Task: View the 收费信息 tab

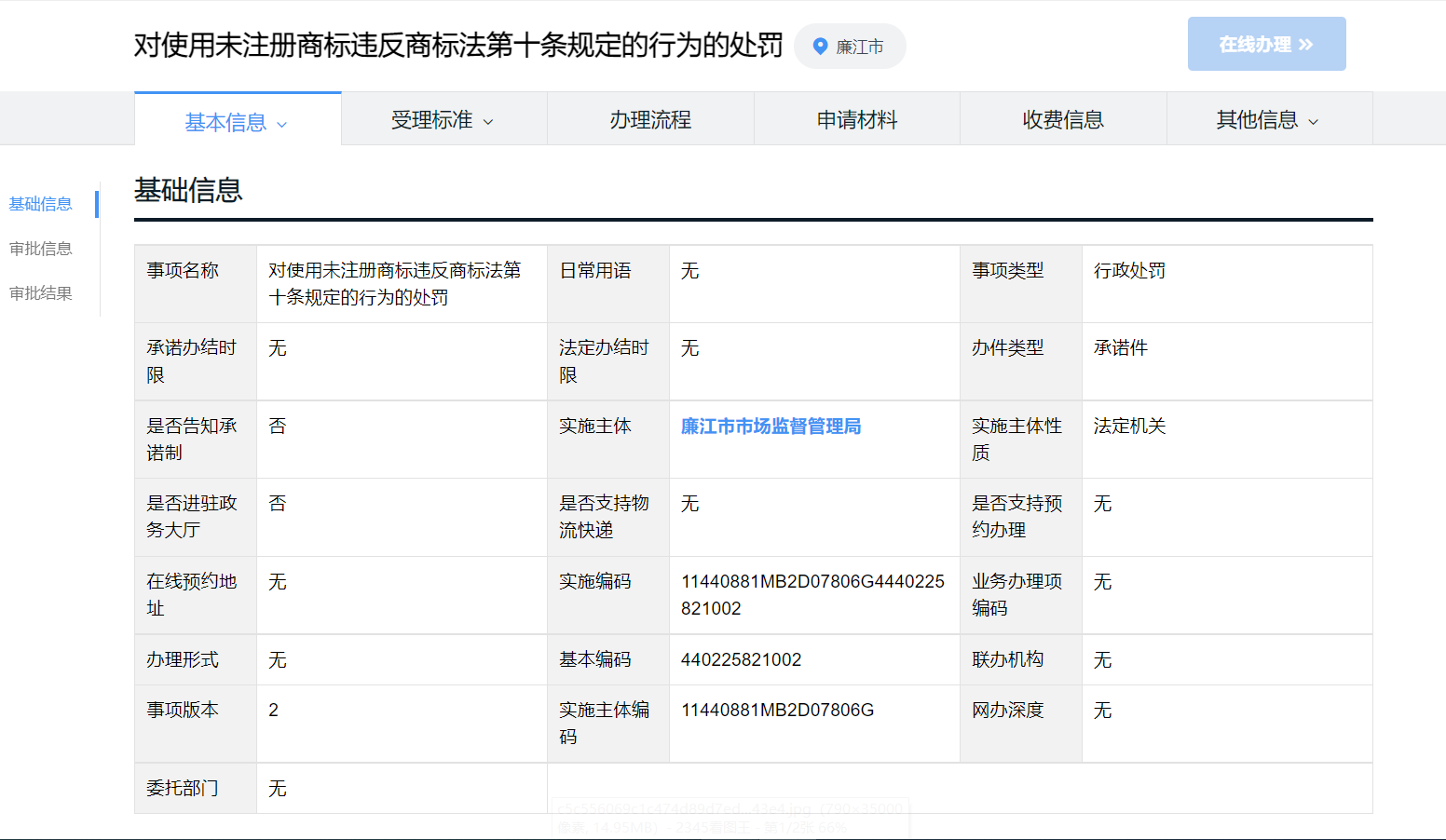Action: pyautogui.click(x=1062, y=120)
